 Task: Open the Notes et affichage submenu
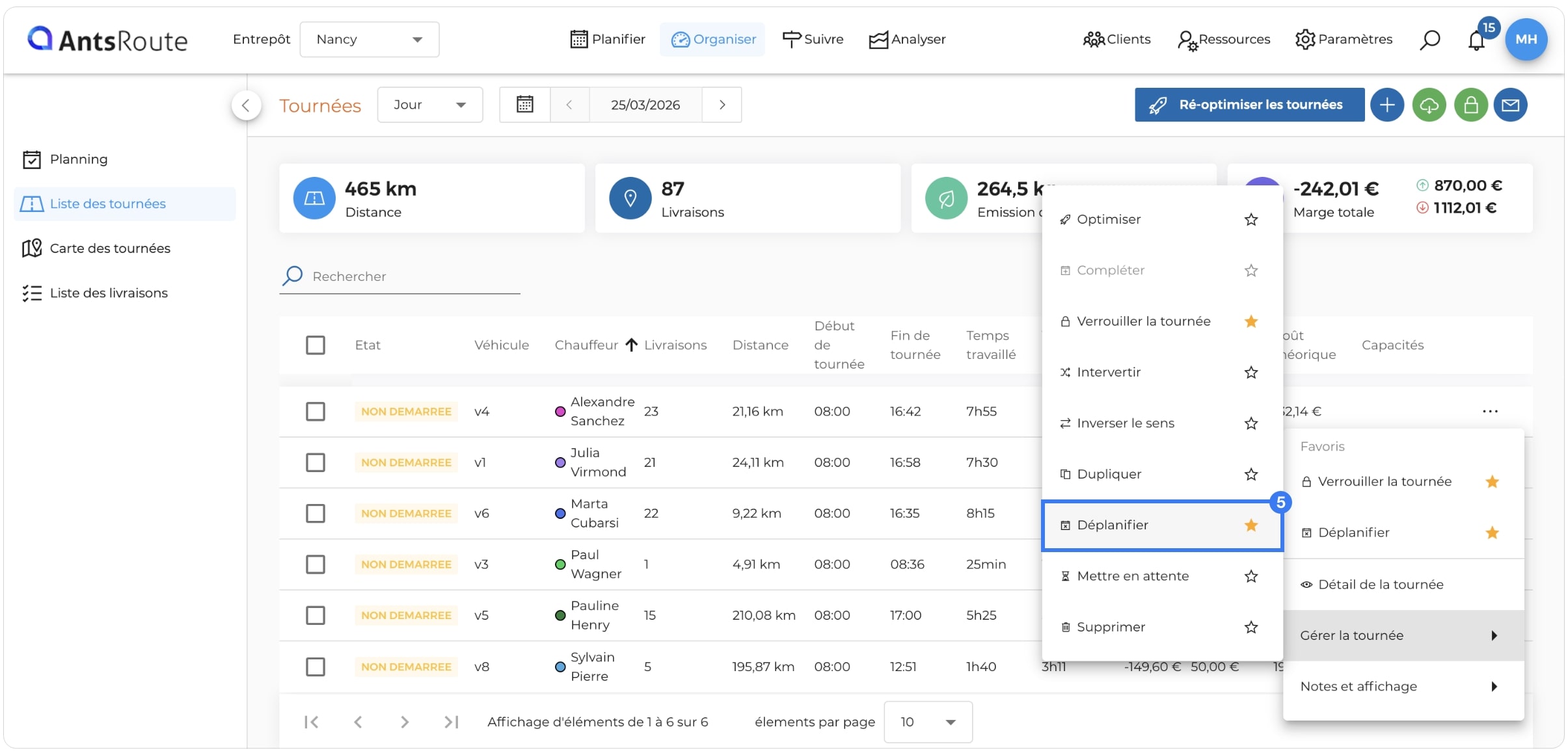(x=1403, y=687)
